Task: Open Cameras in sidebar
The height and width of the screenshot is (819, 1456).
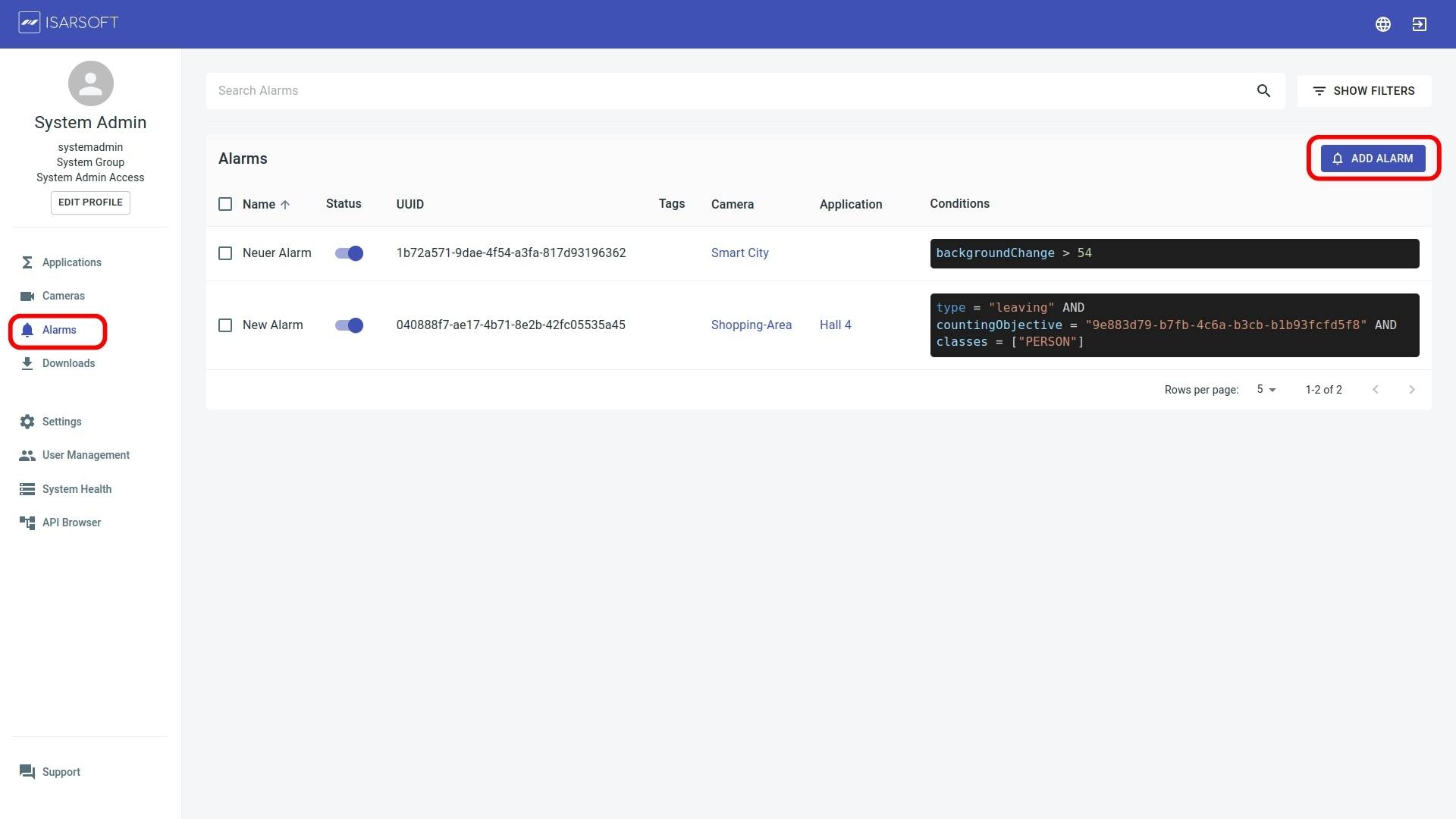Action: pyautogui.click(x=64, y=296)
